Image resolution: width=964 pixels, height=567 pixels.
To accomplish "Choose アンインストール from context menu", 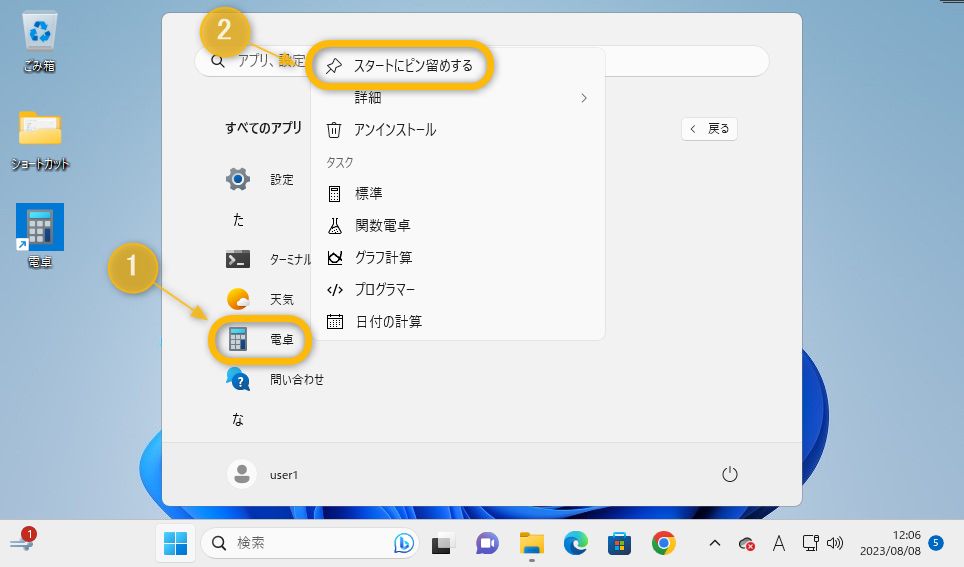I will 458,130.
